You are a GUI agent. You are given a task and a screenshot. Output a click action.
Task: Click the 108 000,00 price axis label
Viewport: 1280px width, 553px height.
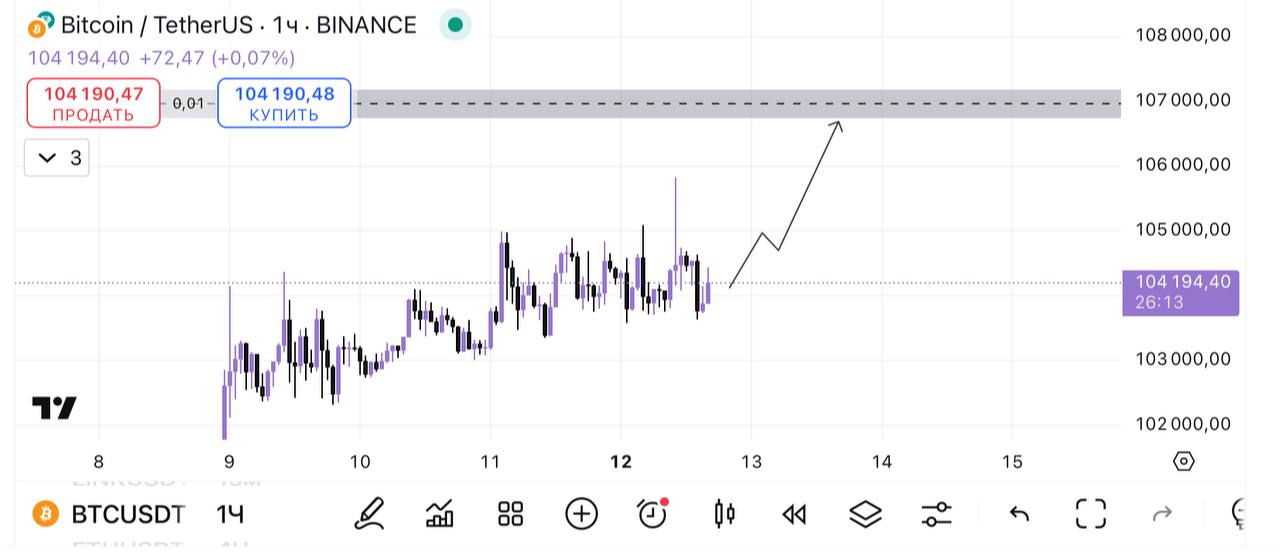1183,35
